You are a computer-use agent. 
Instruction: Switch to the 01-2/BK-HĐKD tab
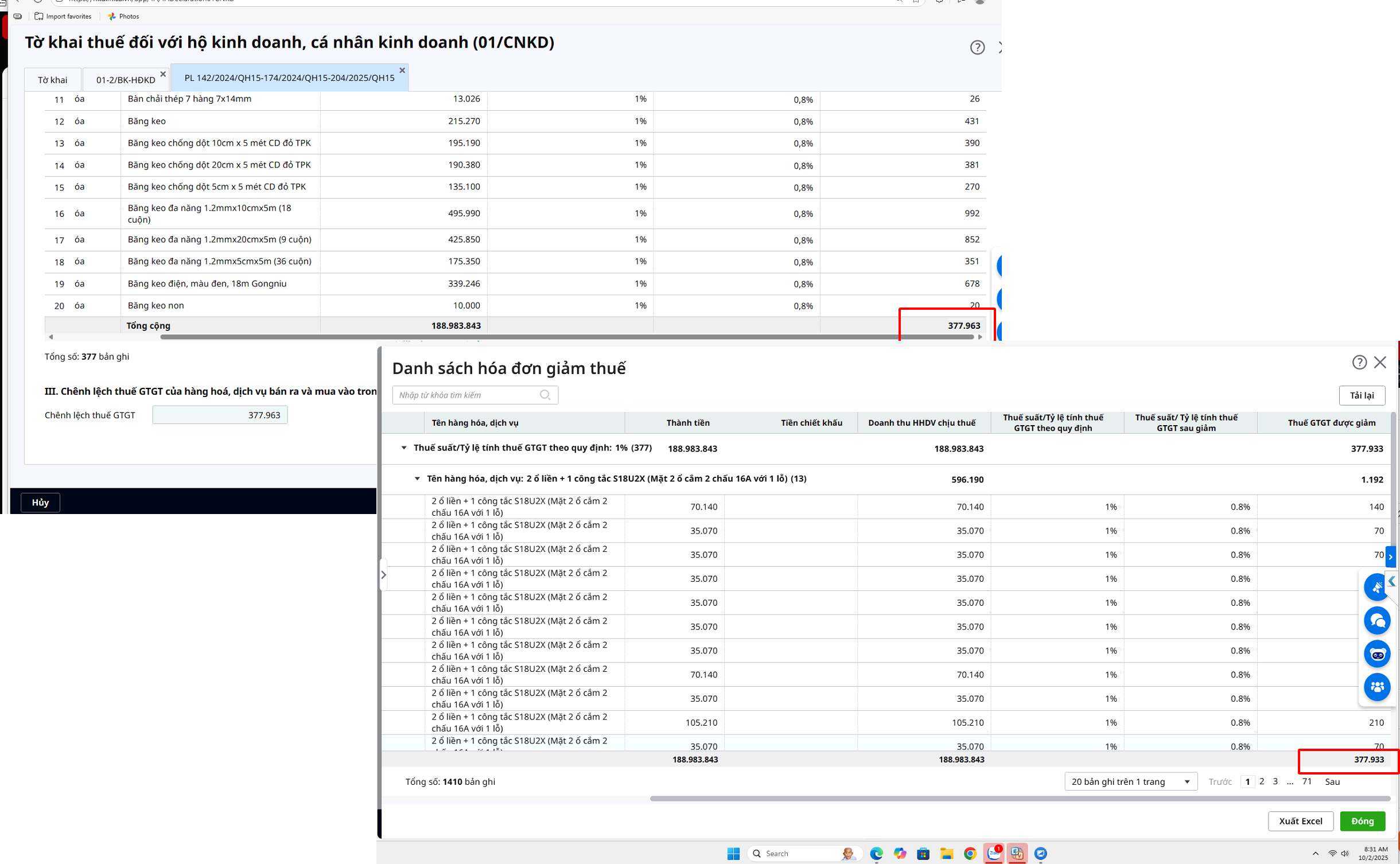click(x=125, y=80)
